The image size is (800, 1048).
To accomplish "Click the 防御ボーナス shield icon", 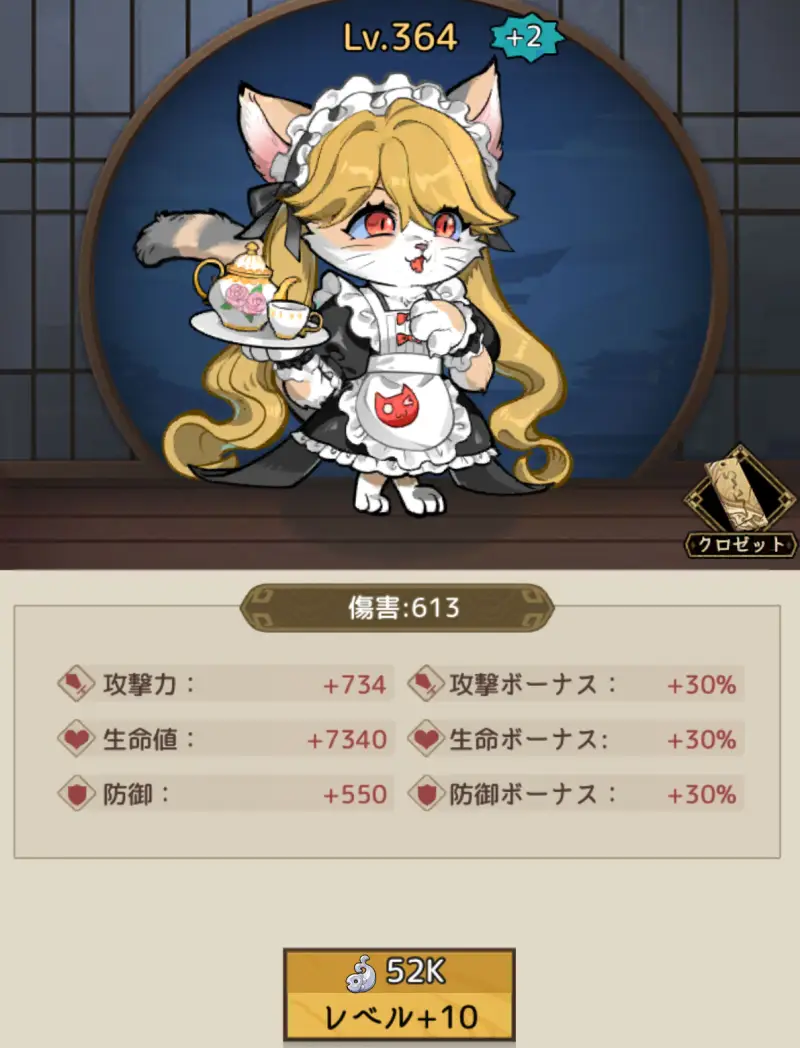I will (426, 794).
